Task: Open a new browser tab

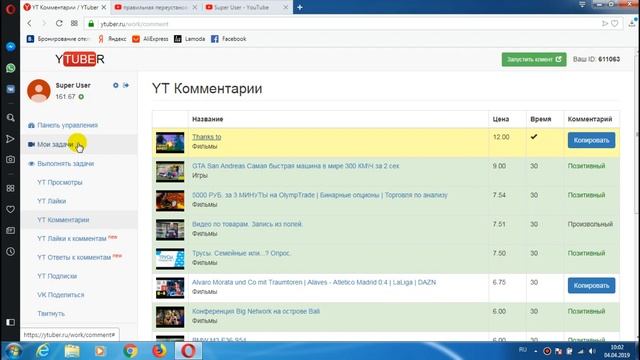Action: click(300, 7)
